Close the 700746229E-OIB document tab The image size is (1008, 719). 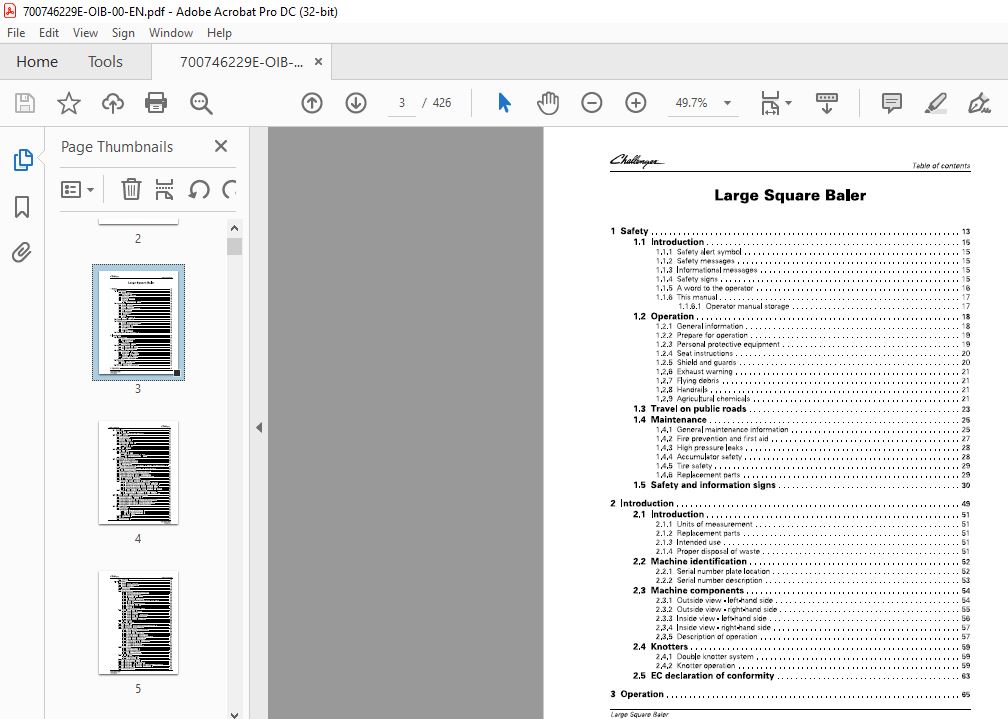[318, 62]
